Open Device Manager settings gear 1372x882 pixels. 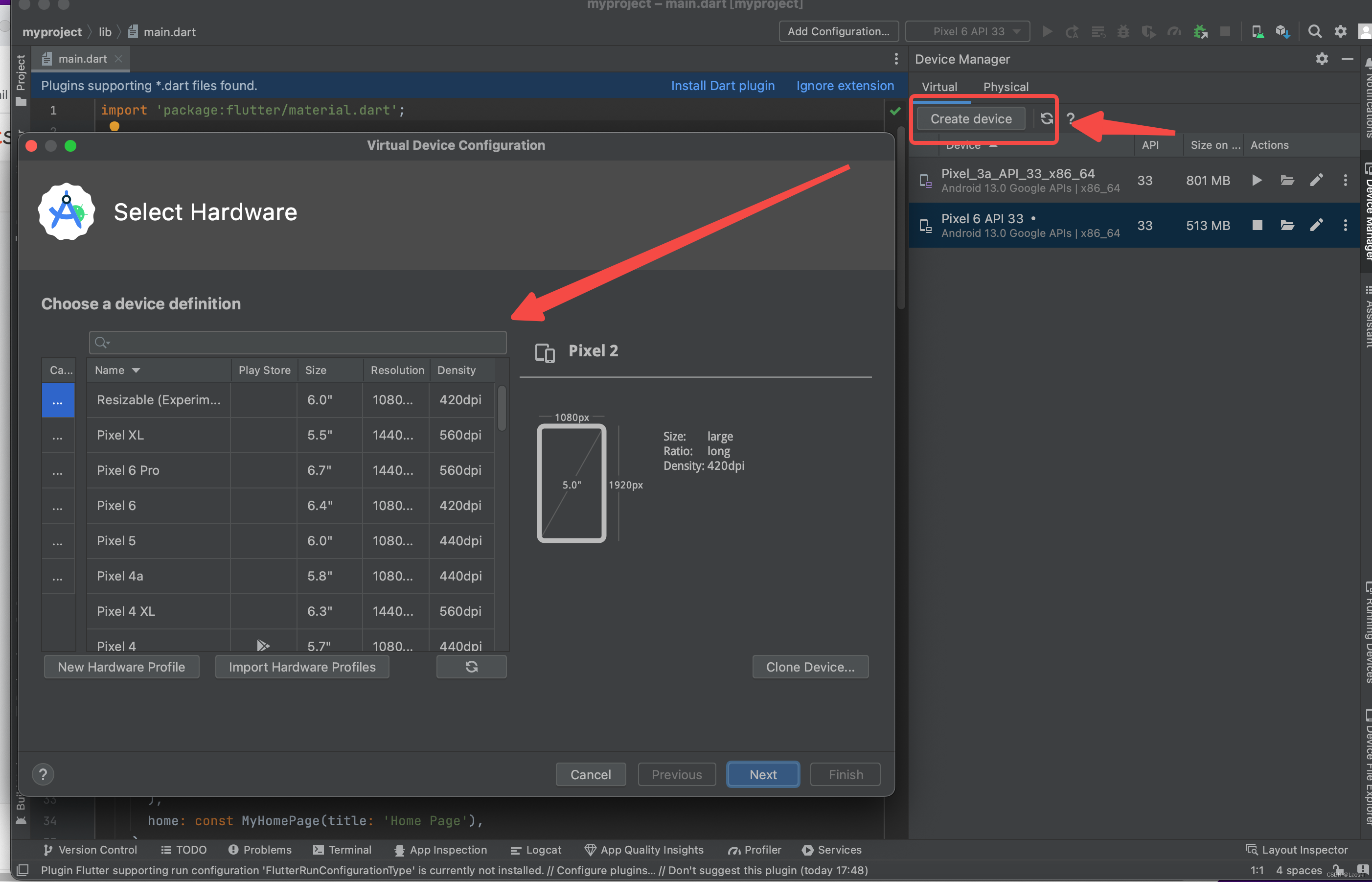pyautogui.click(x=1321, y=59)
